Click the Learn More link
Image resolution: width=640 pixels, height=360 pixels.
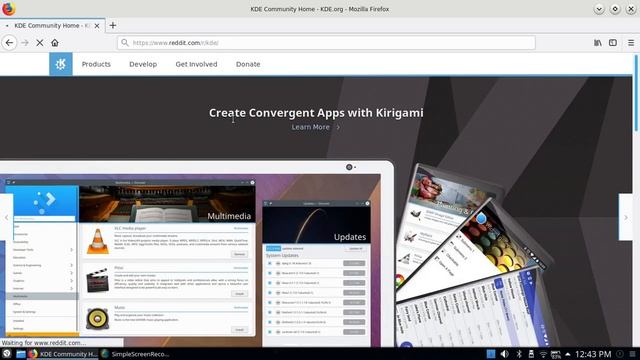(x=316, y=127)
